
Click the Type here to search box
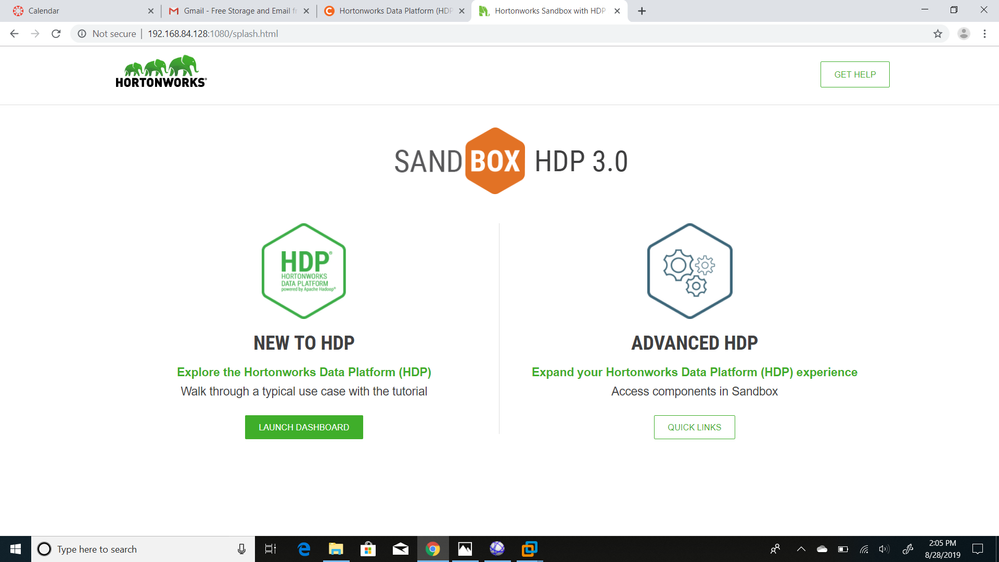pos(143,549)
